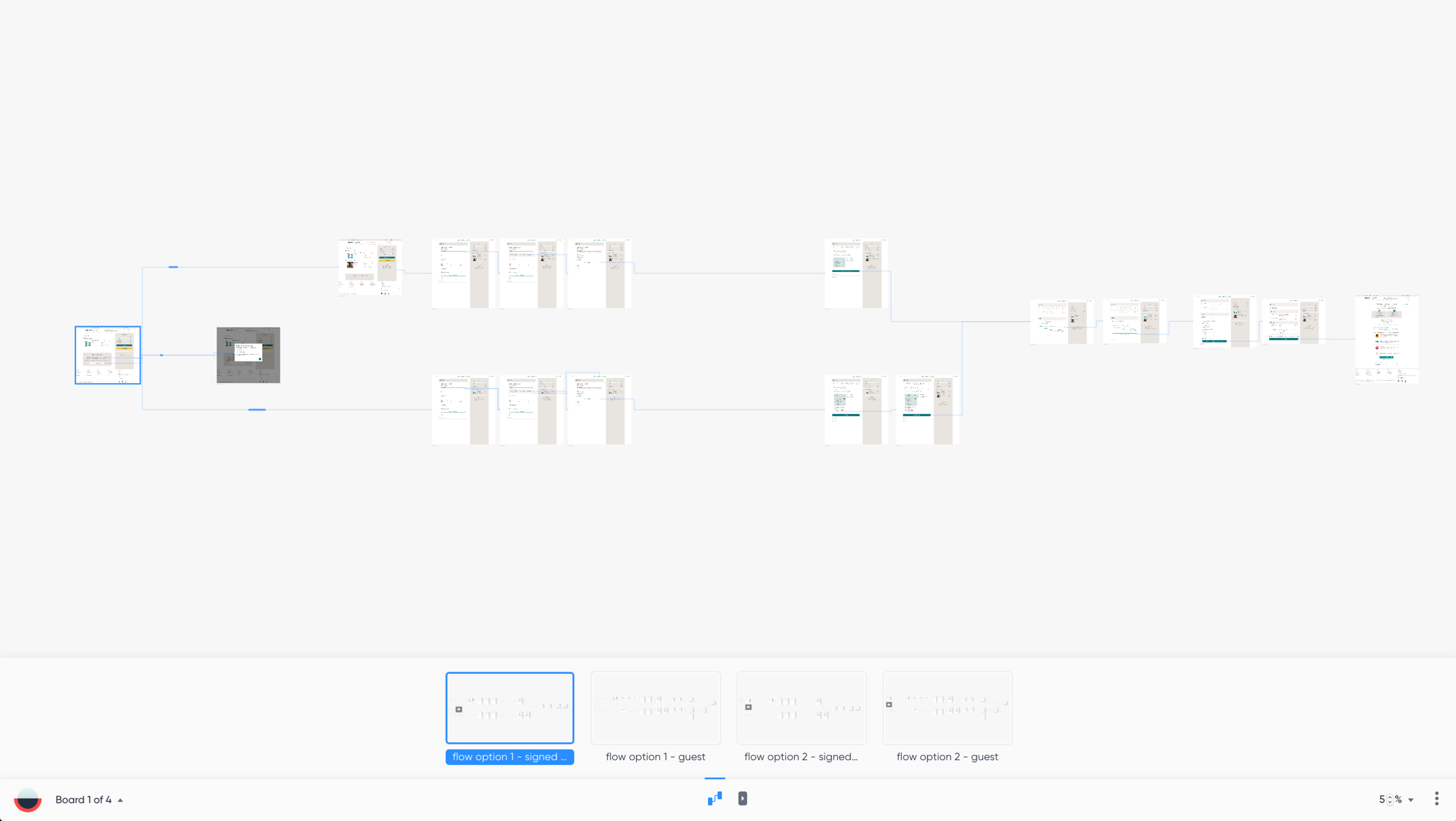Click the upper branch connector handle
The height and width of the screenshot is (821, 1456).
tap(173, 267)
